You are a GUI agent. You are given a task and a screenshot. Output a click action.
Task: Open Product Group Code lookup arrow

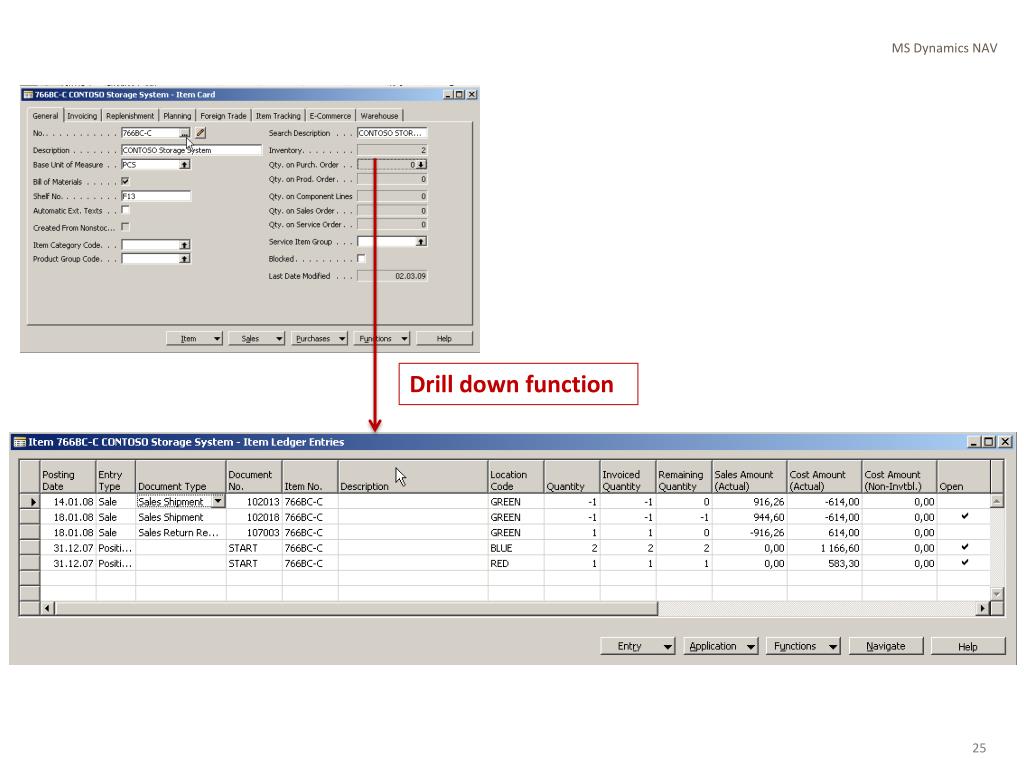pyautogui.click(x=185, y=259)
